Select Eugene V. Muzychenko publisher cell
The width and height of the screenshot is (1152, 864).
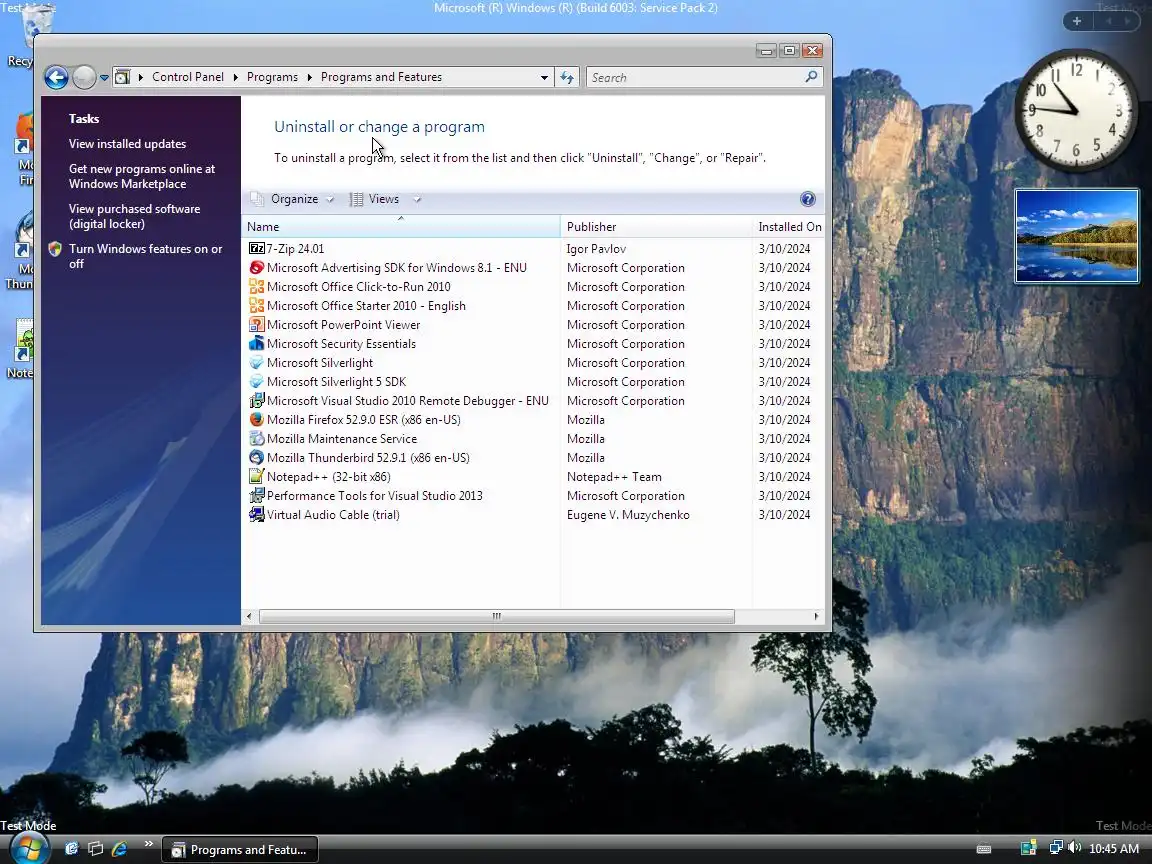coord(628,515)
